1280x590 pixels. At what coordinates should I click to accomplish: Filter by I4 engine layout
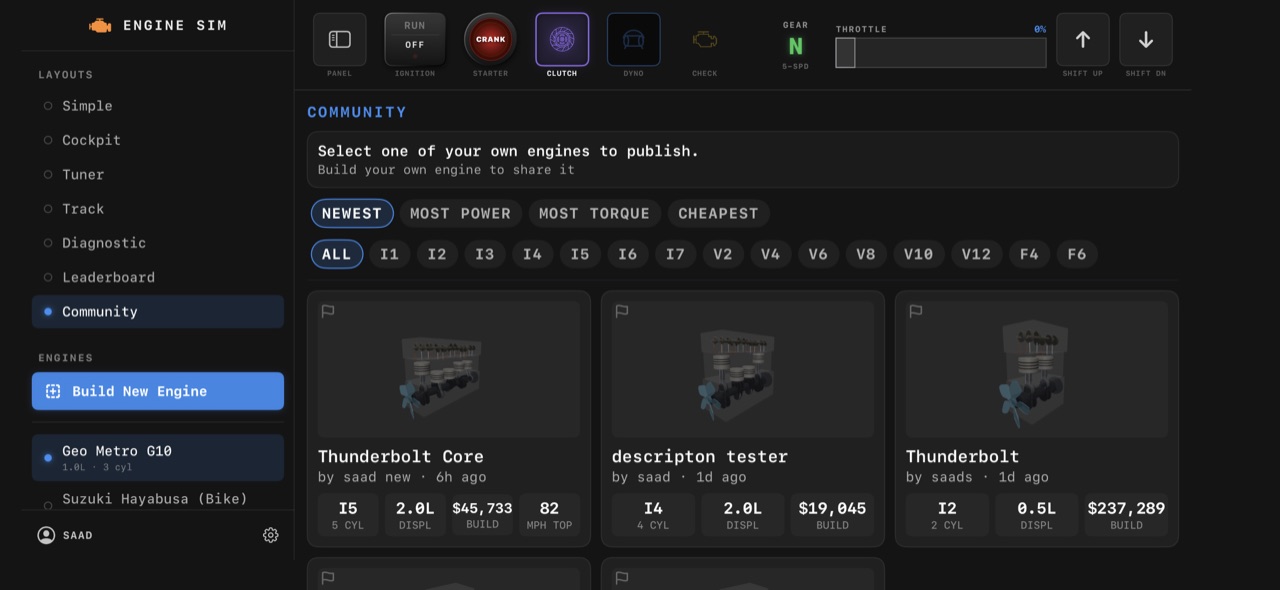pyautogui.click(x=532, y=254)
